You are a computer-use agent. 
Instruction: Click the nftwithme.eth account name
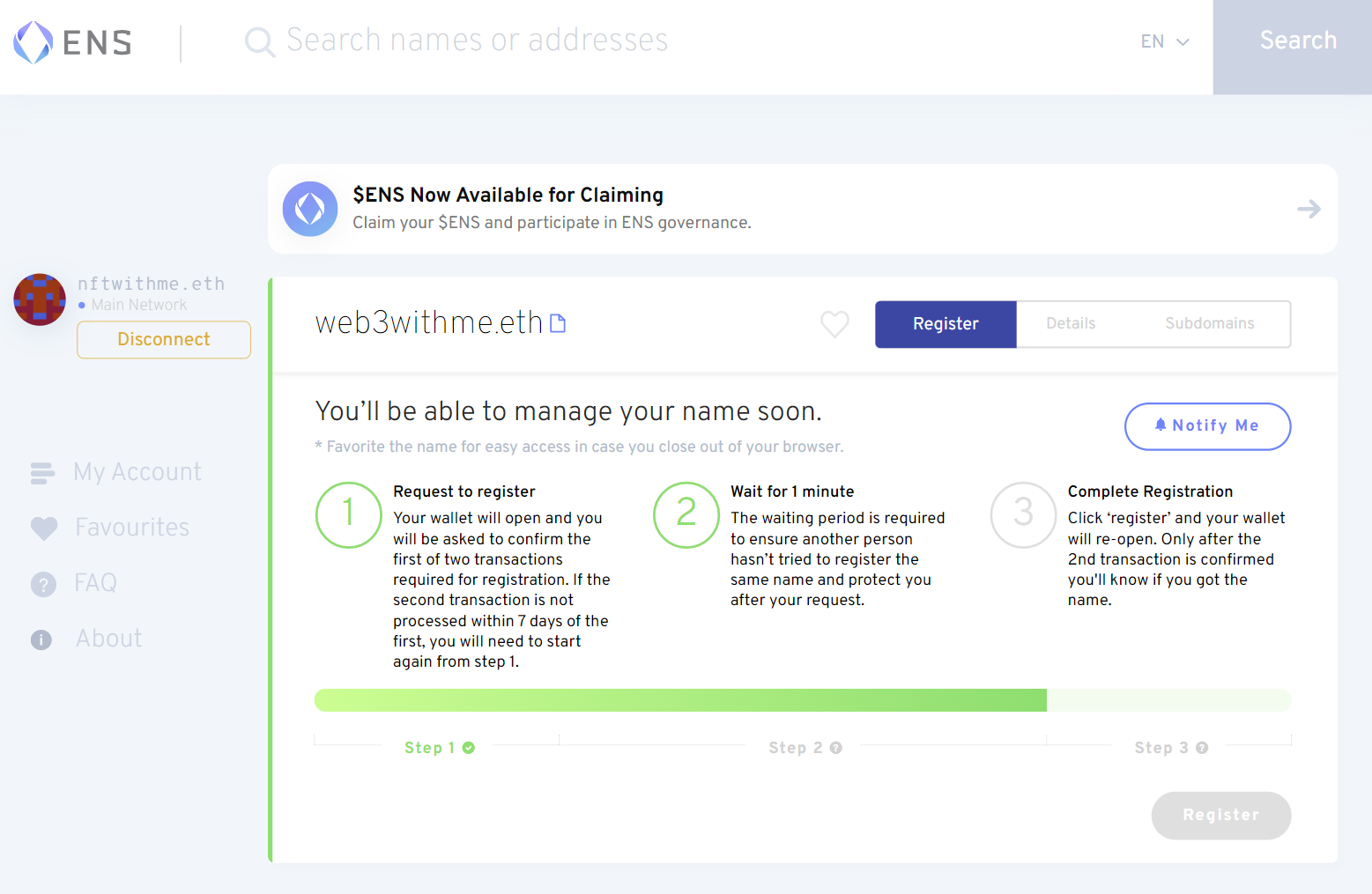tap(151, 284)
